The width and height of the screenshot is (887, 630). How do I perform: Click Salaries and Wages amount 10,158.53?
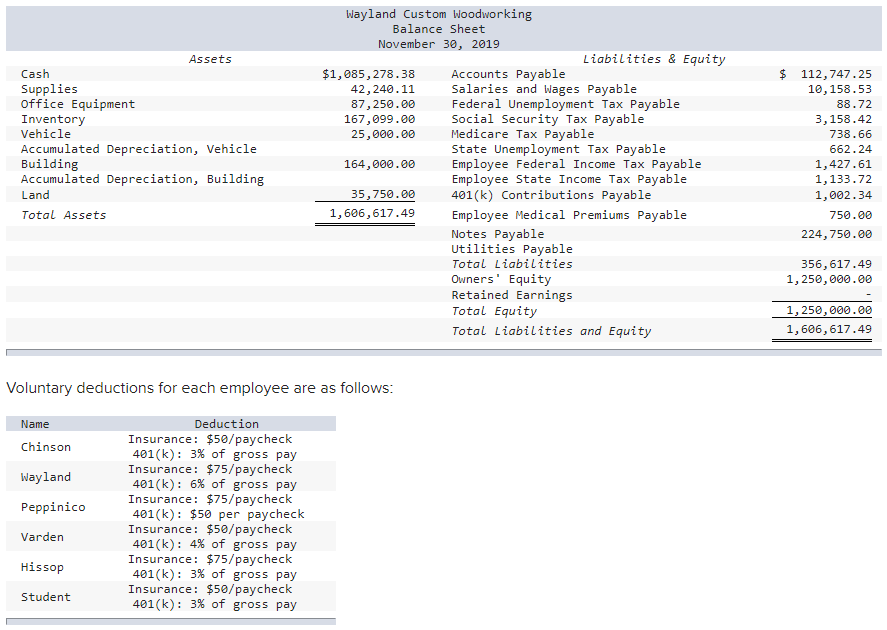pyautogui.click(x=840, y=89)
